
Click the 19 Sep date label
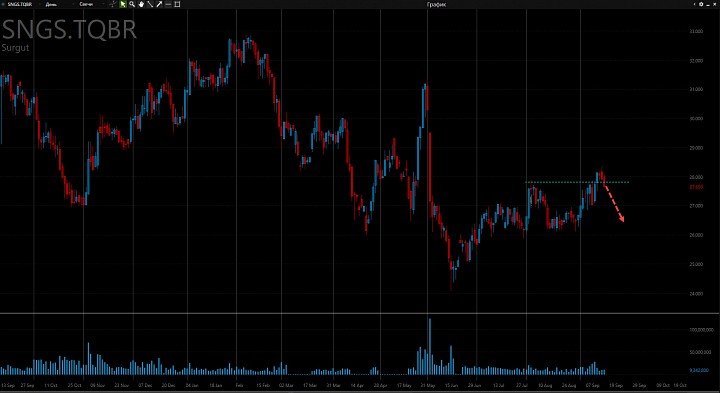(616, 385)
